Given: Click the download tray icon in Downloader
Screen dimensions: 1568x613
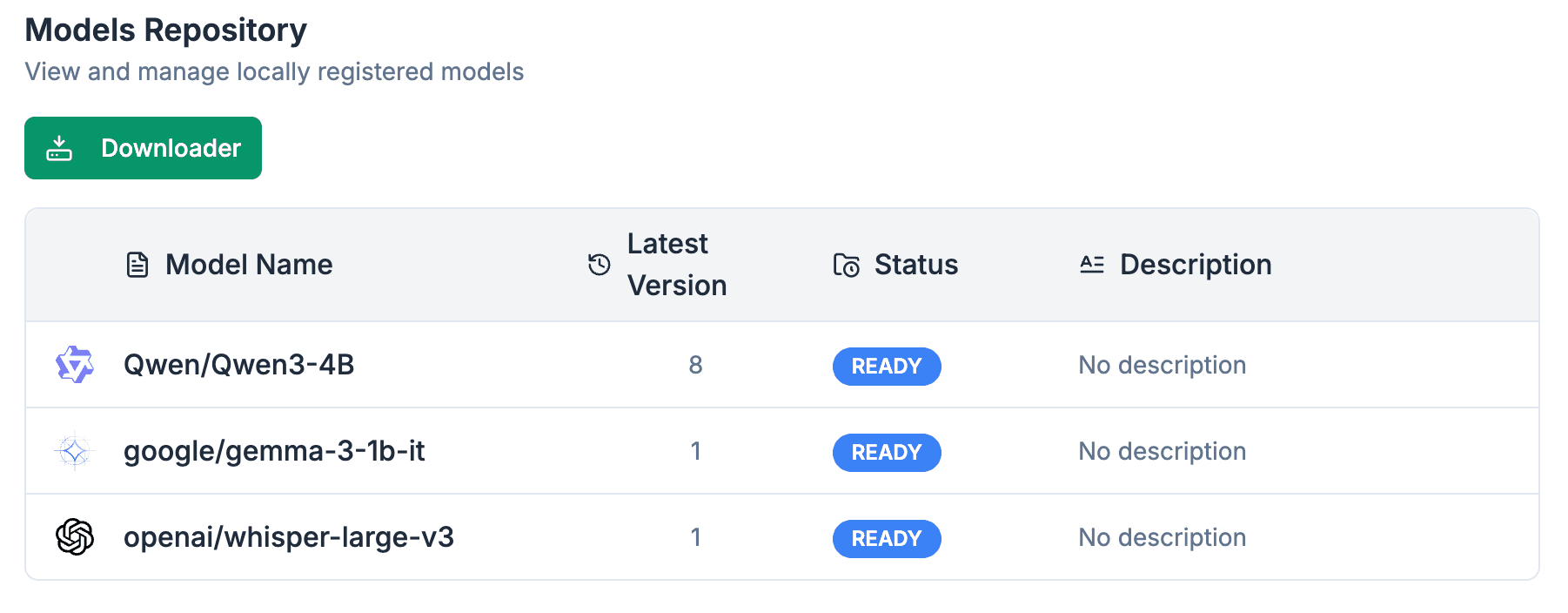Looking at the screenshot, I should (x=59, y=148).
